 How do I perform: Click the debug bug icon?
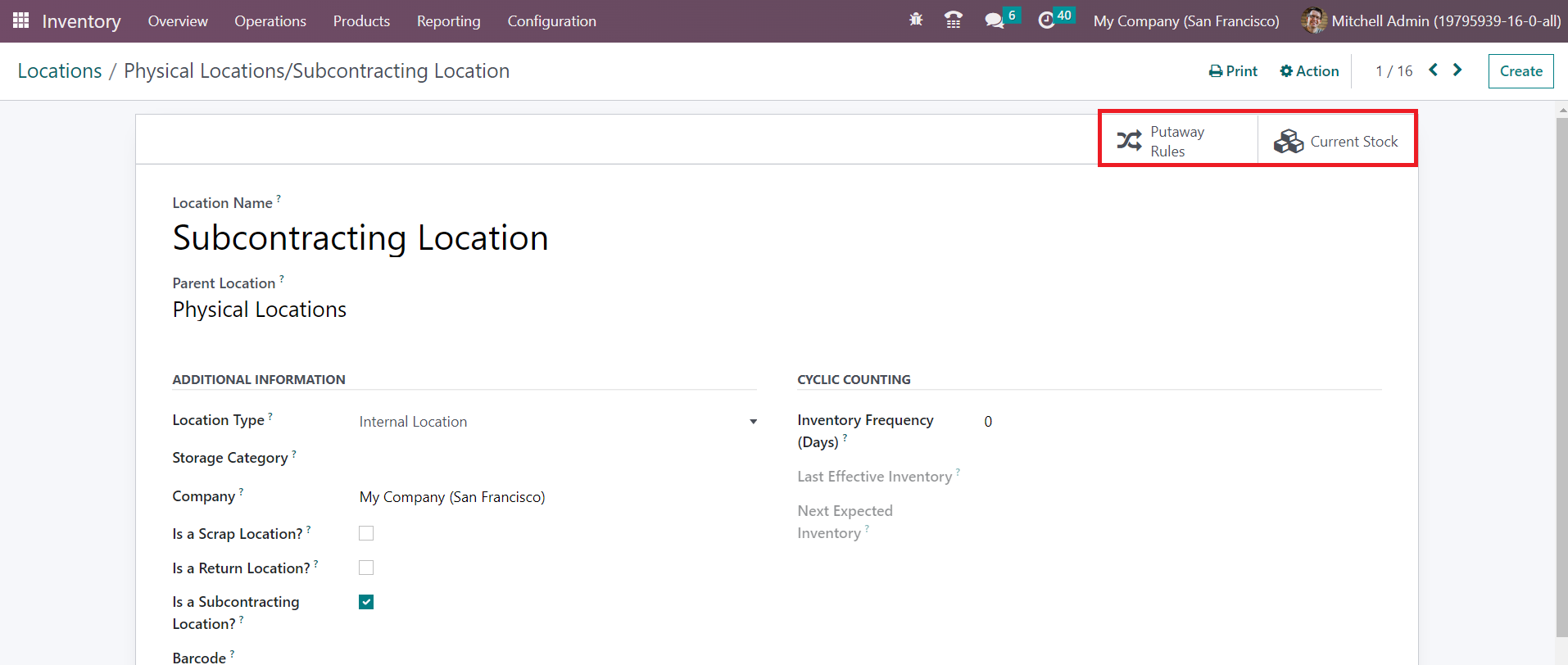point(916,20)
